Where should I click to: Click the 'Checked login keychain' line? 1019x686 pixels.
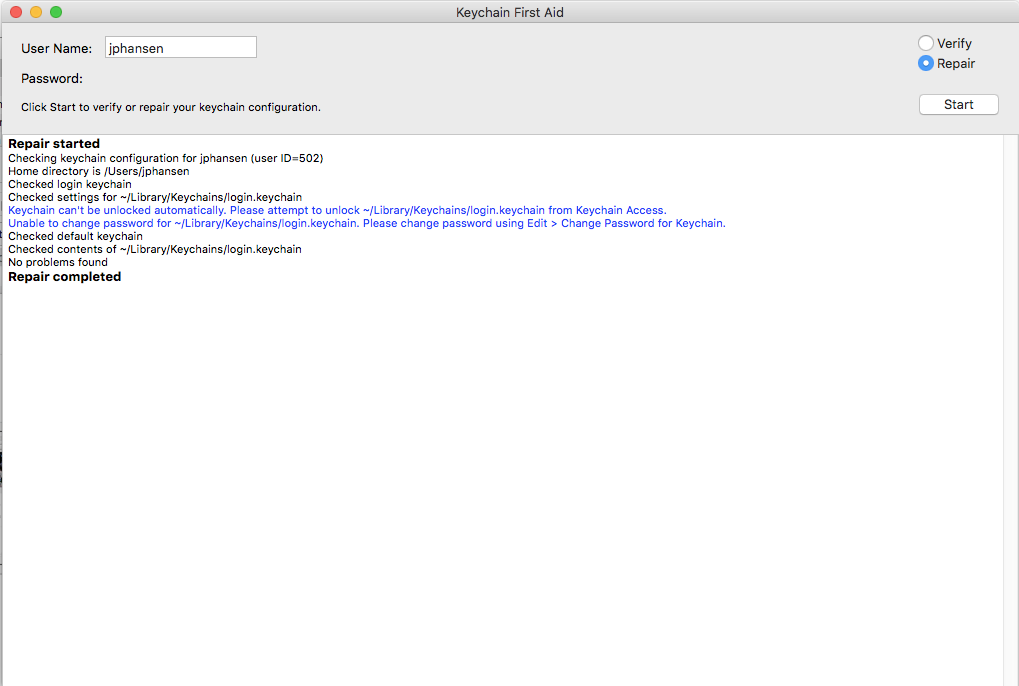[70, 184]
